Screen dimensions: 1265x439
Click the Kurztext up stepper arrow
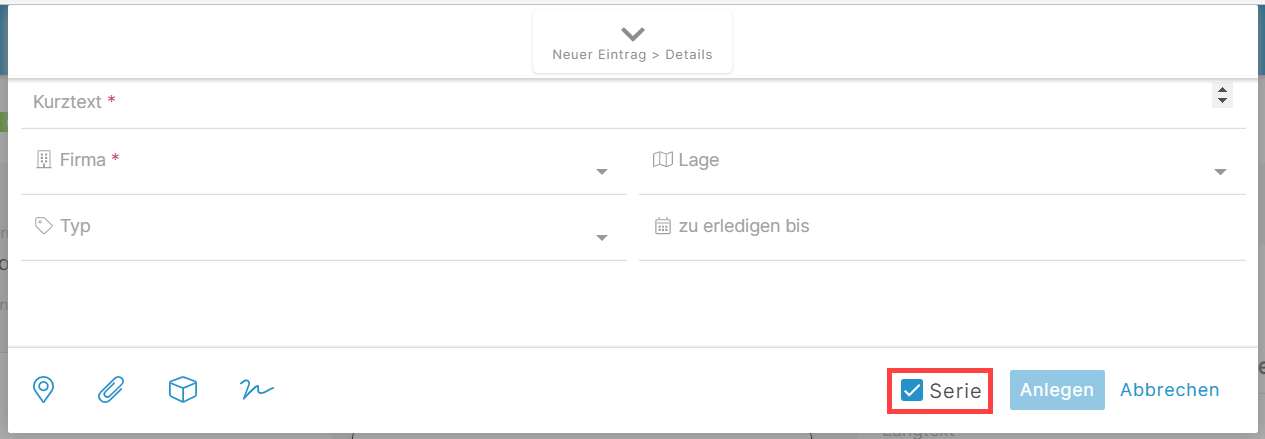click(1222, 90)
